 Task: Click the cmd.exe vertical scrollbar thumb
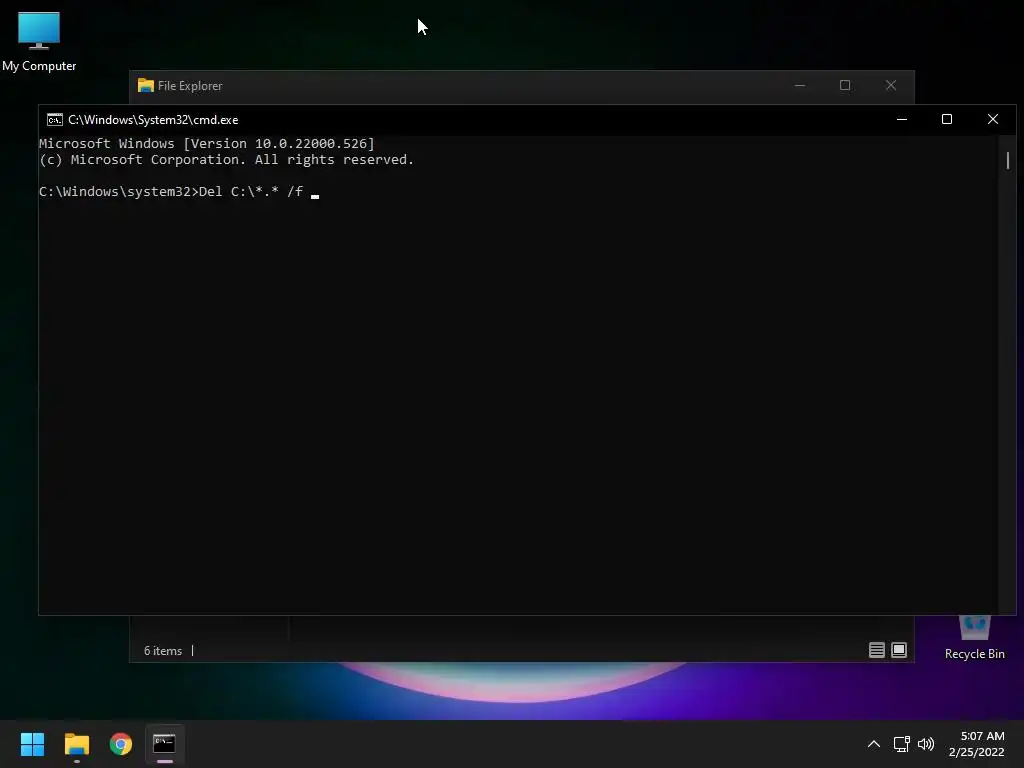(1008, 161)
